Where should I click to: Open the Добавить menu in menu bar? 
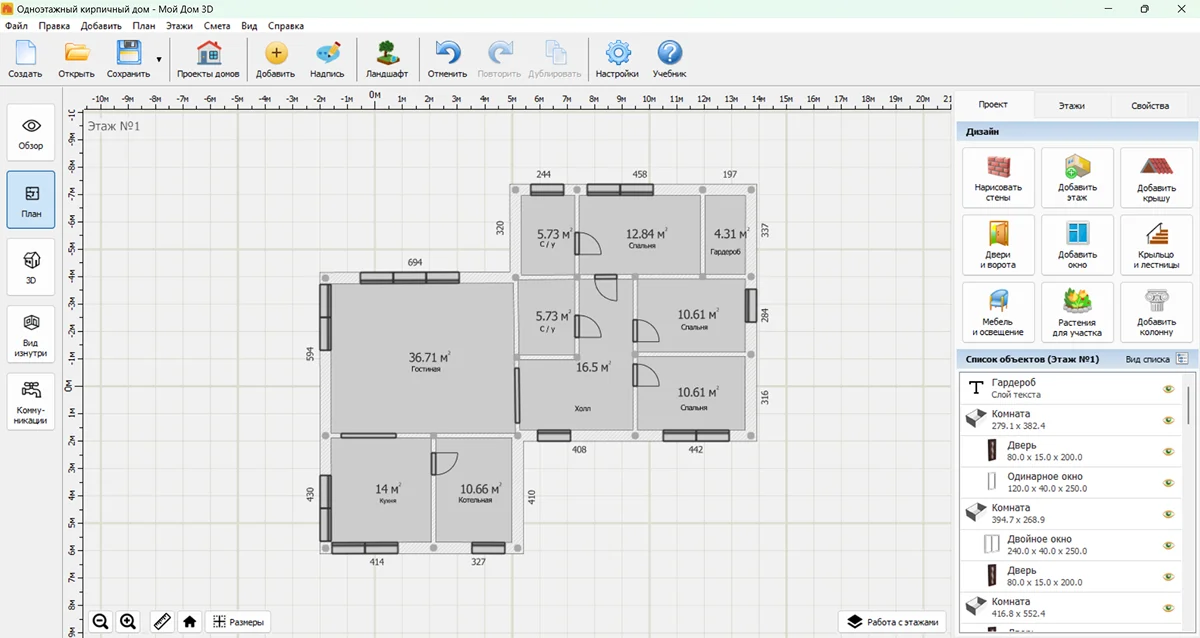pyautogui.click(x=101, y=26)
